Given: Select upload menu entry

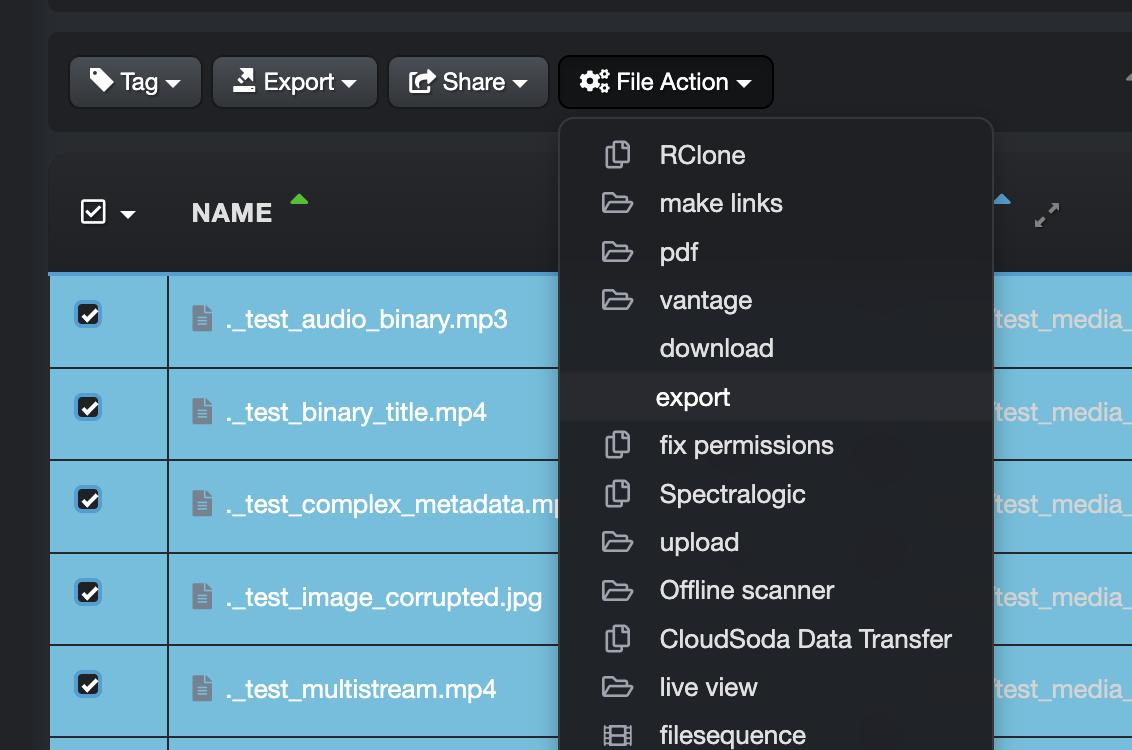Looking at the screenshot, I should pyautogui.click(x=776, y=542).
